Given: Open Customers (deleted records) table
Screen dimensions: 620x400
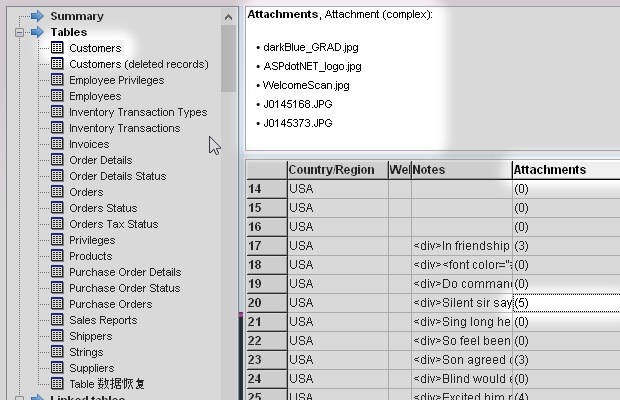Looking at the screenshot, I should [x=138, y=64].
